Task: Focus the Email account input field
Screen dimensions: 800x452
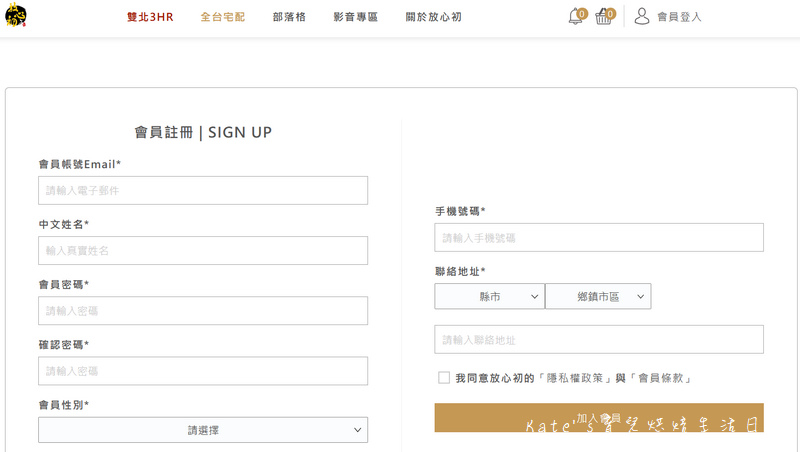Action: [x=203, y=190]
